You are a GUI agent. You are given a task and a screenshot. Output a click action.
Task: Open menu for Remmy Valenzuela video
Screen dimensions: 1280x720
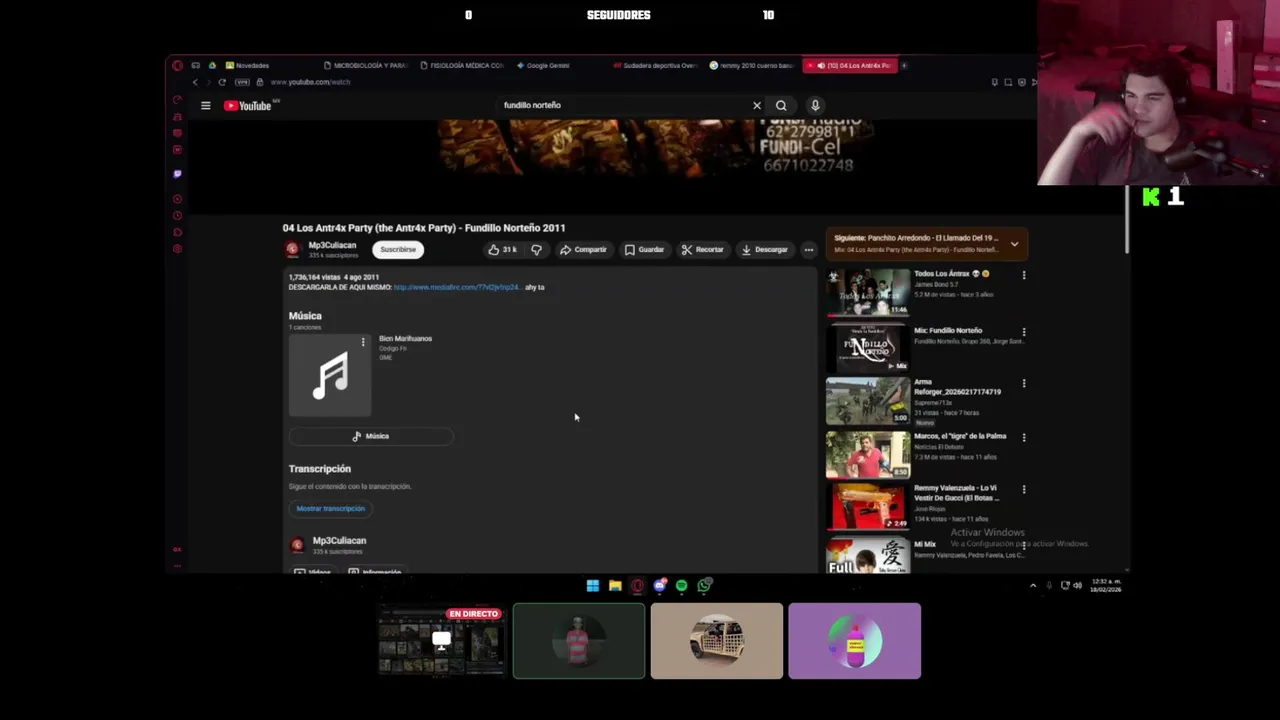pos(1023,489)
